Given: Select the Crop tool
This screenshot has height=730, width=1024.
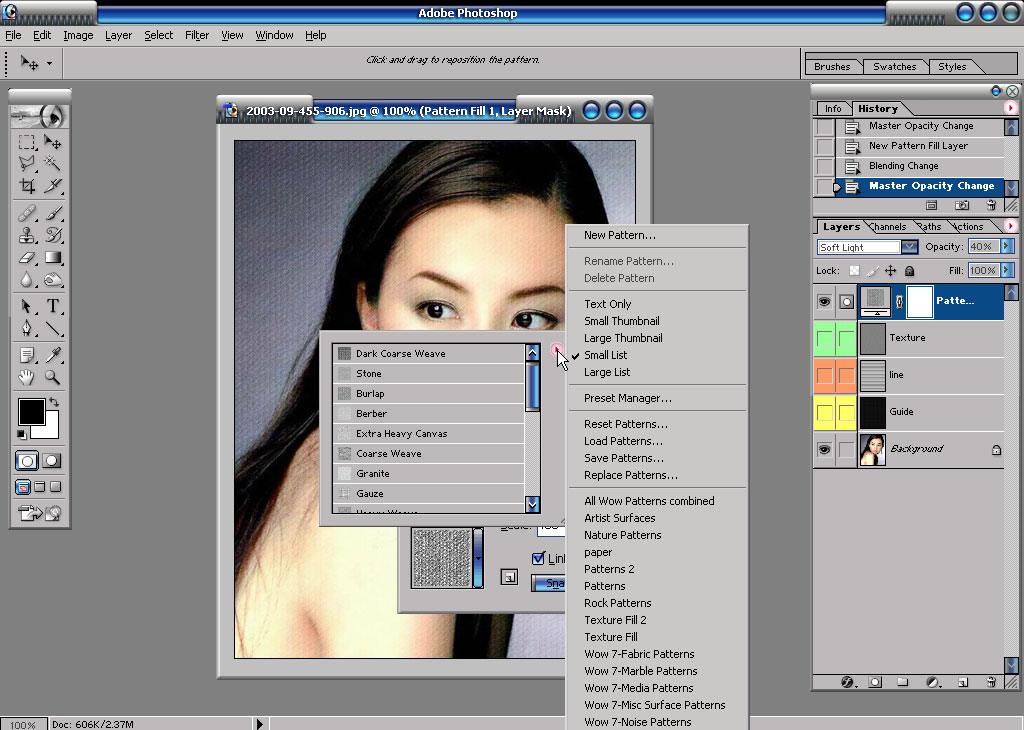Looking at the screenshot, I should coord(27,186).
